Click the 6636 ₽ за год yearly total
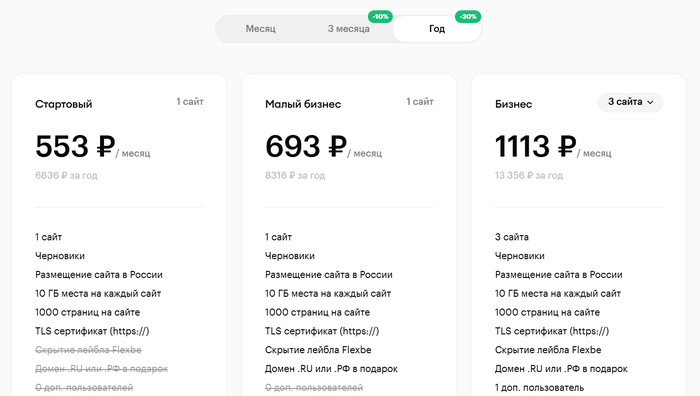700x396 pixels. 66,175
